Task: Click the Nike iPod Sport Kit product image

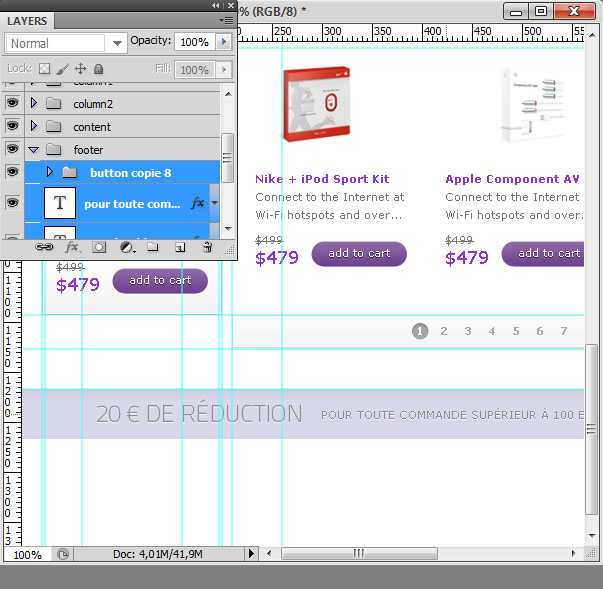Action: (316, 104)
